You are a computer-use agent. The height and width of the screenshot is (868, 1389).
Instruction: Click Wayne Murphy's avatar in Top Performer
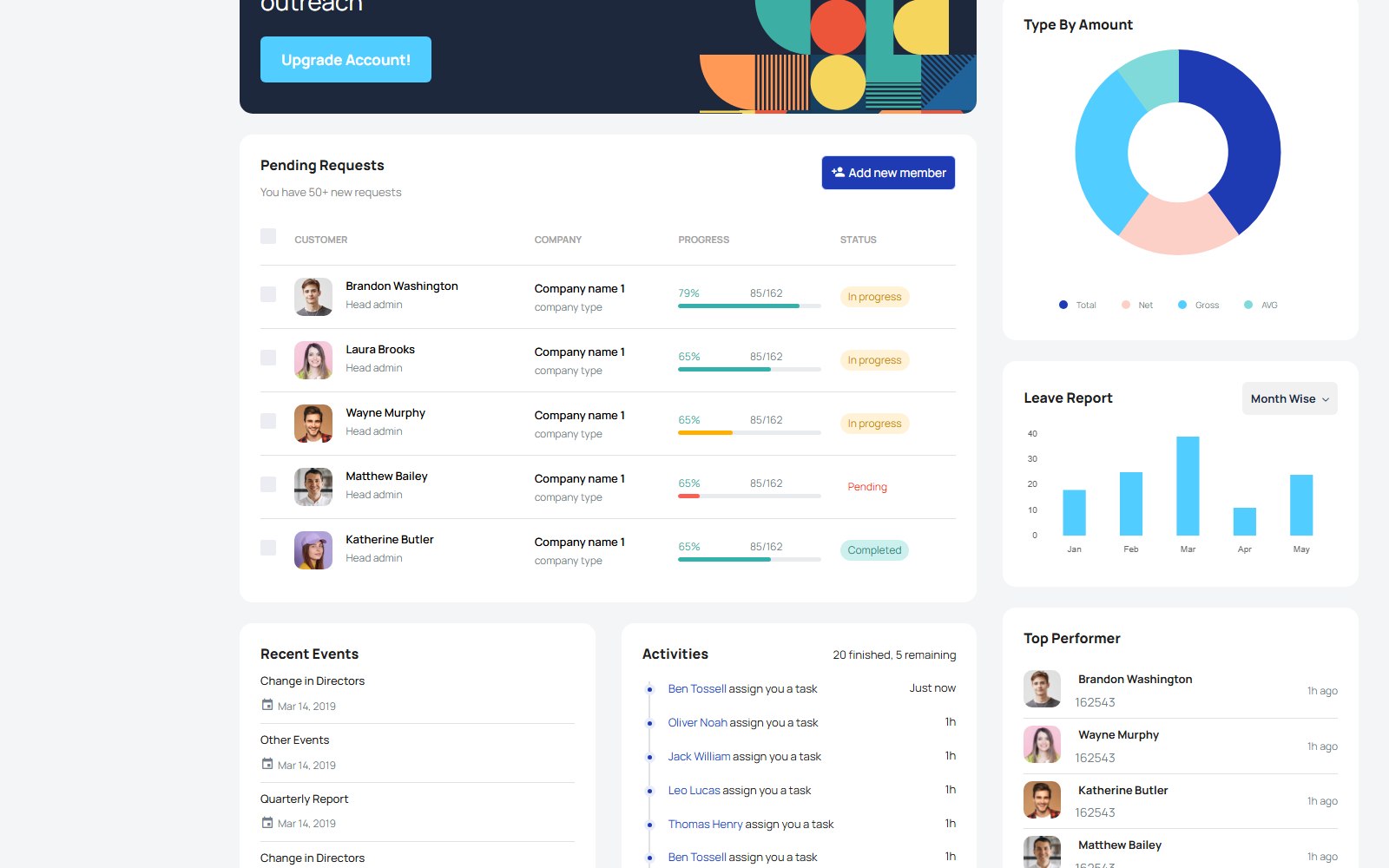click(x=1042, y=745)
